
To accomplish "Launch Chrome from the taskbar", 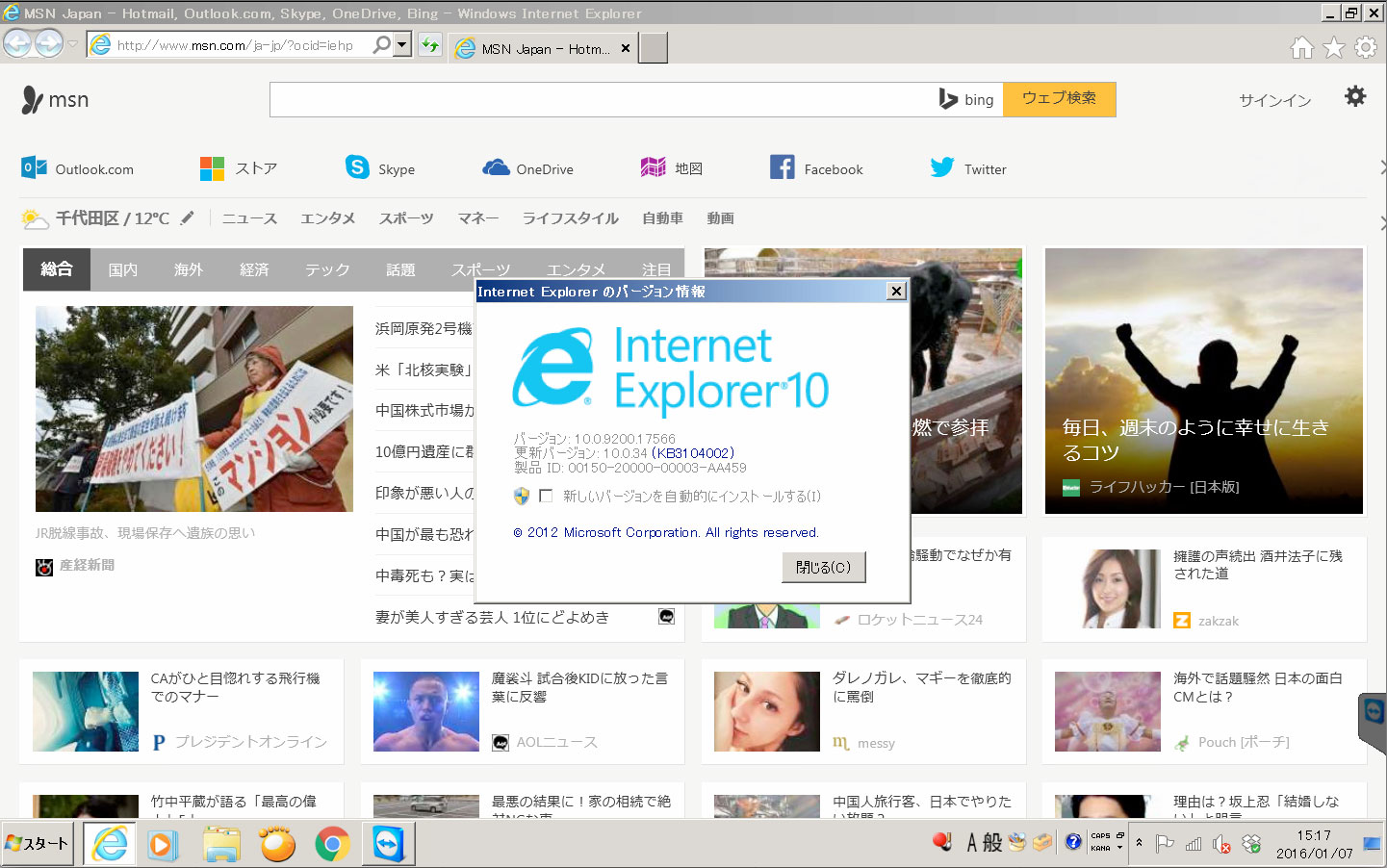I will pyautogui.click(x=332, y=844).
